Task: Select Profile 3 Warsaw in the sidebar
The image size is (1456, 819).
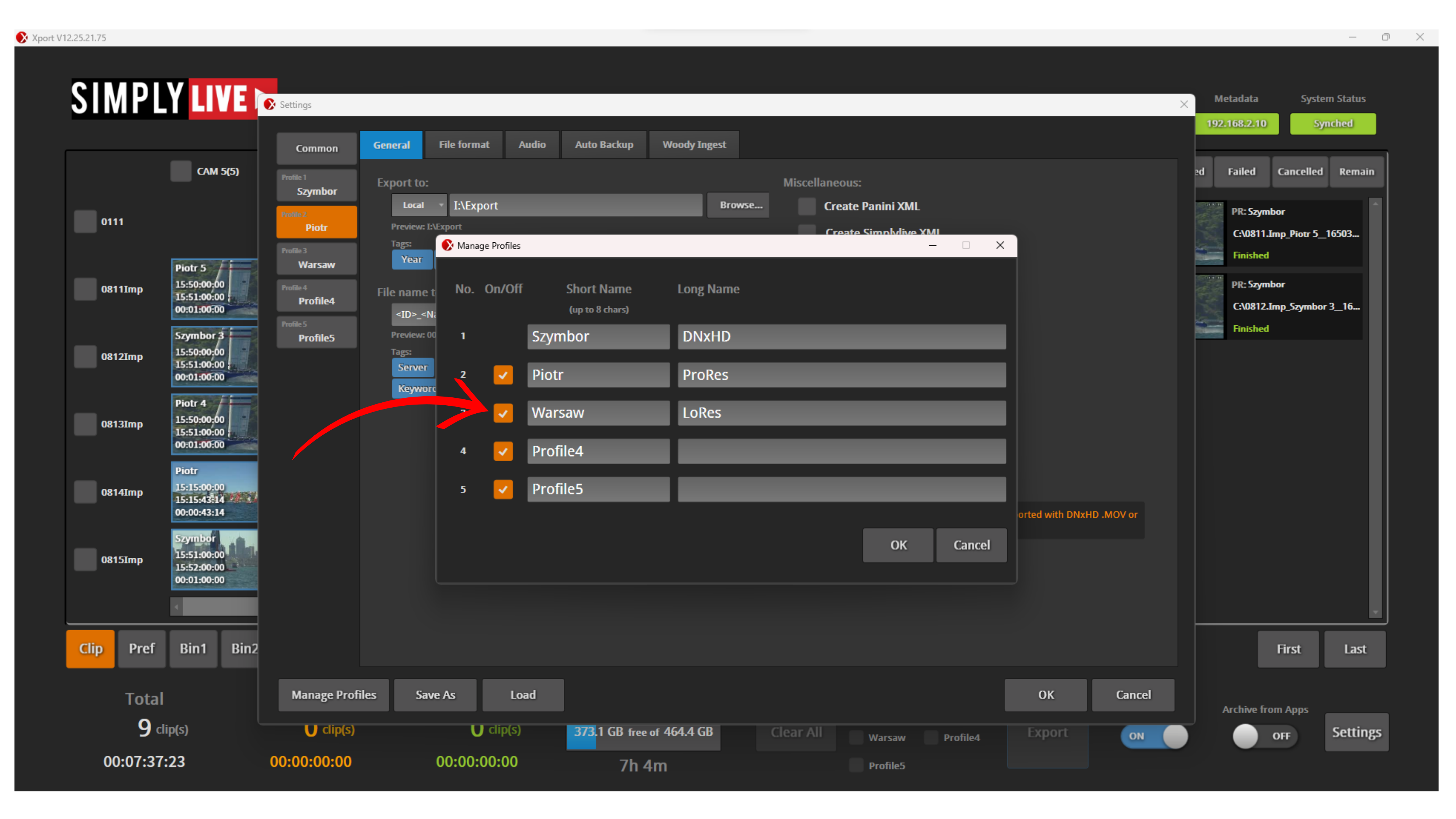Action: (x=317, y=259)
